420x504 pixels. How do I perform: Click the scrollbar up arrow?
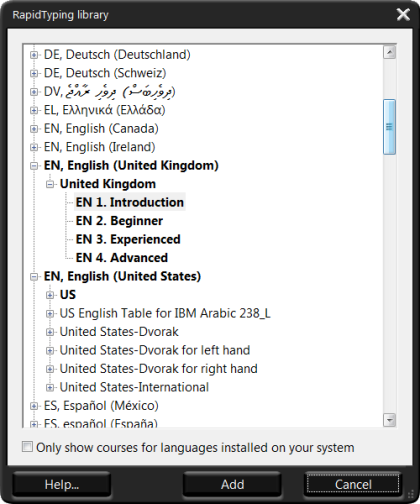pos(389,52)
